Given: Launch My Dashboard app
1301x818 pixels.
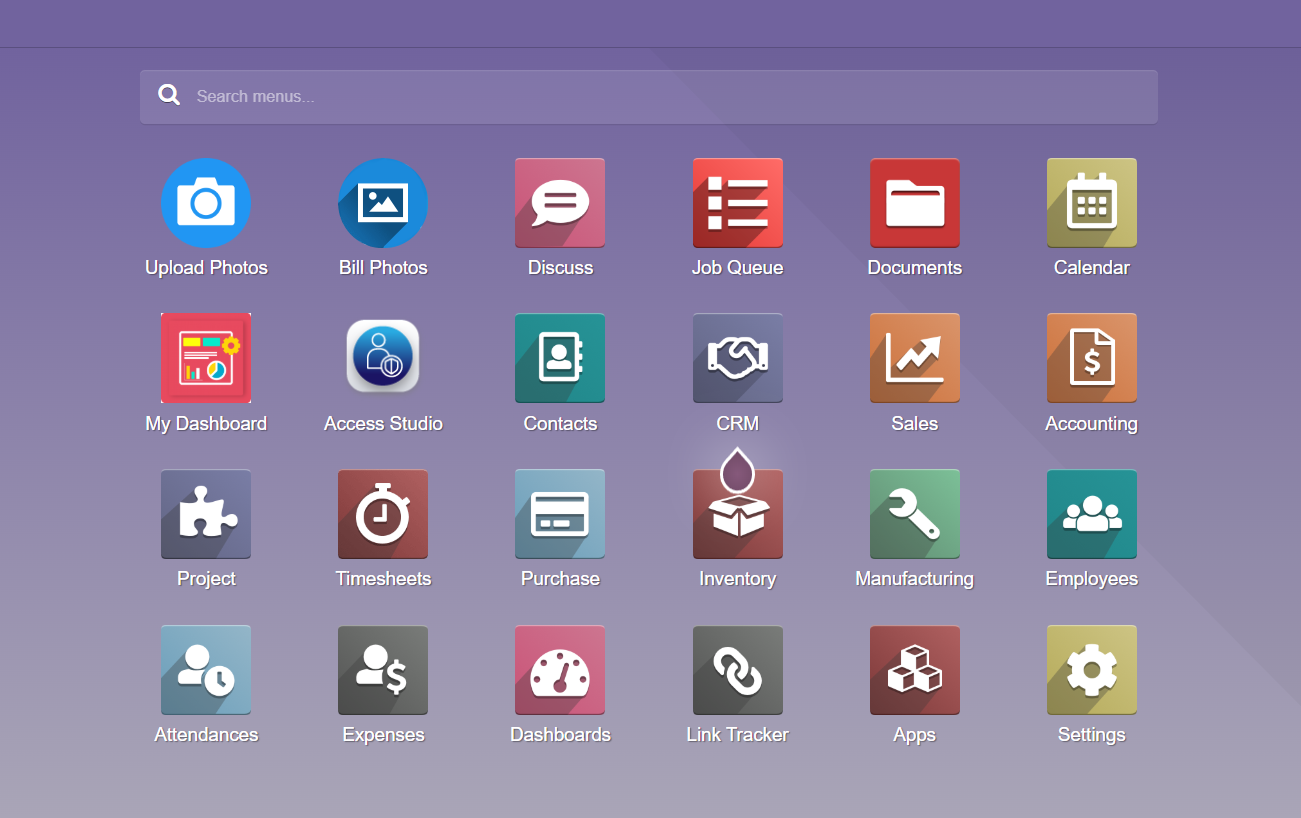Looking at the screenshot, I should tap(206, 358).
